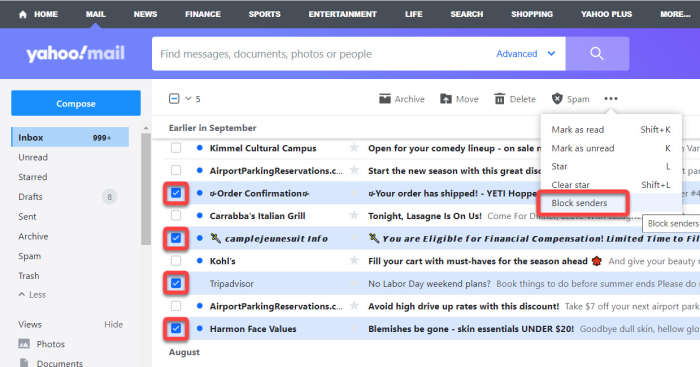Viewport: 700px width, 367px height.
Task: Click the Documents view icon in sidebar
Action: click(24, 363)
